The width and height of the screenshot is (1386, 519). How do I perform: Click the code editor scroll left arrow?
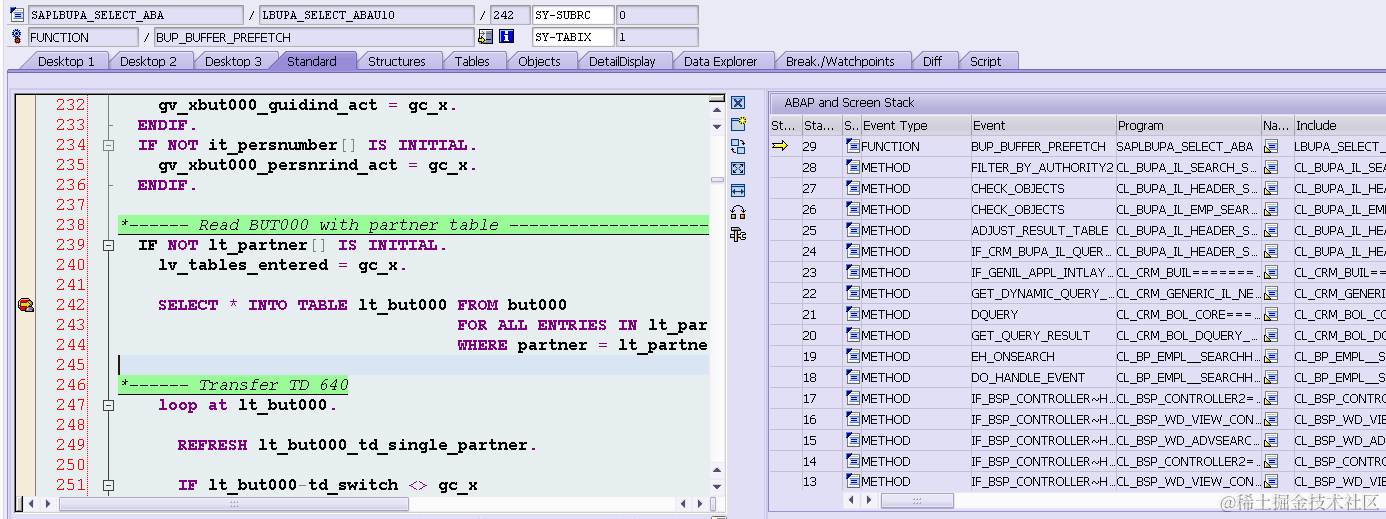click(32, 504)
